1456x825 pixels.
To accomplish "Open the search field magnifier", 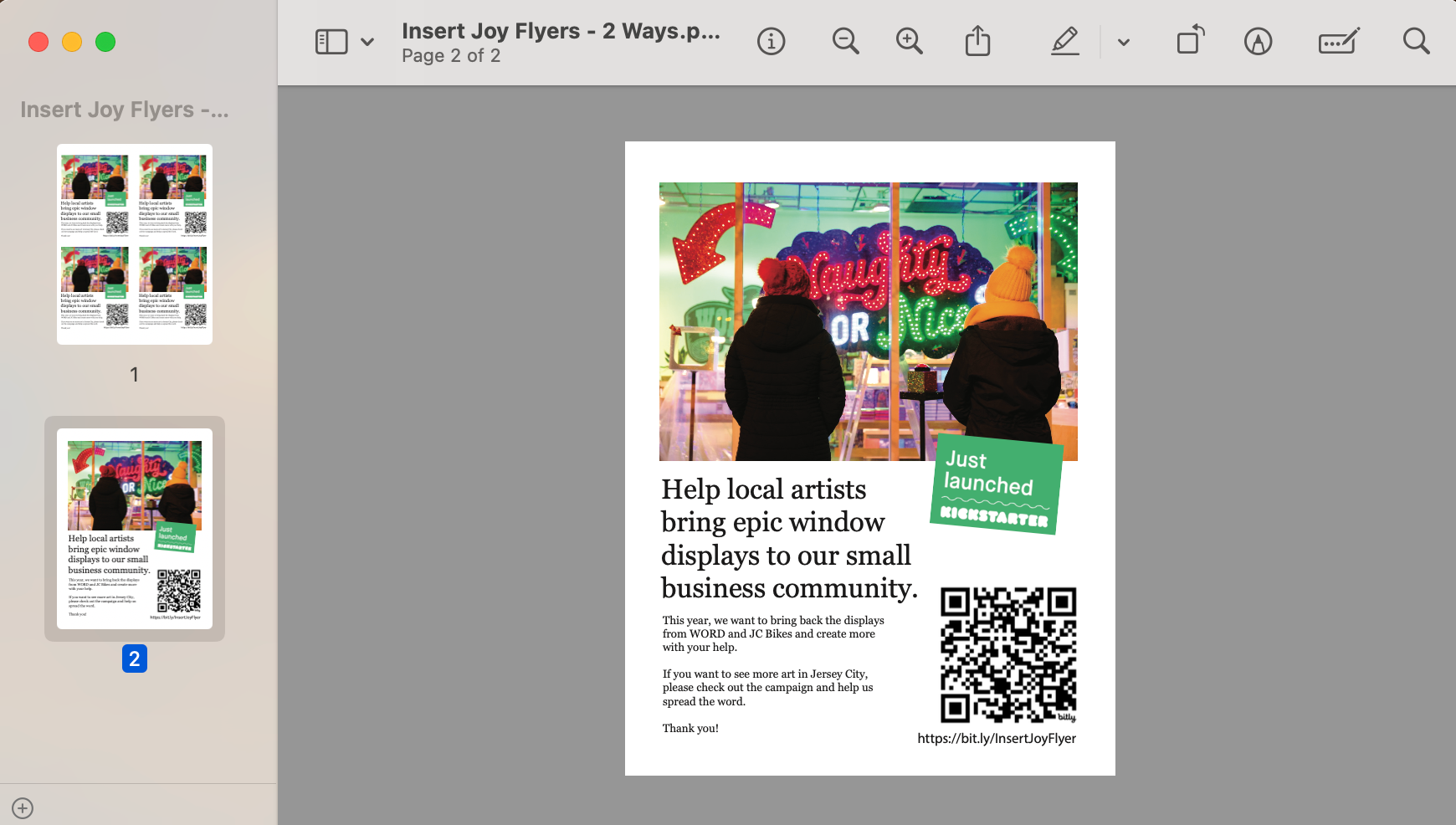I will [1416, 41].
